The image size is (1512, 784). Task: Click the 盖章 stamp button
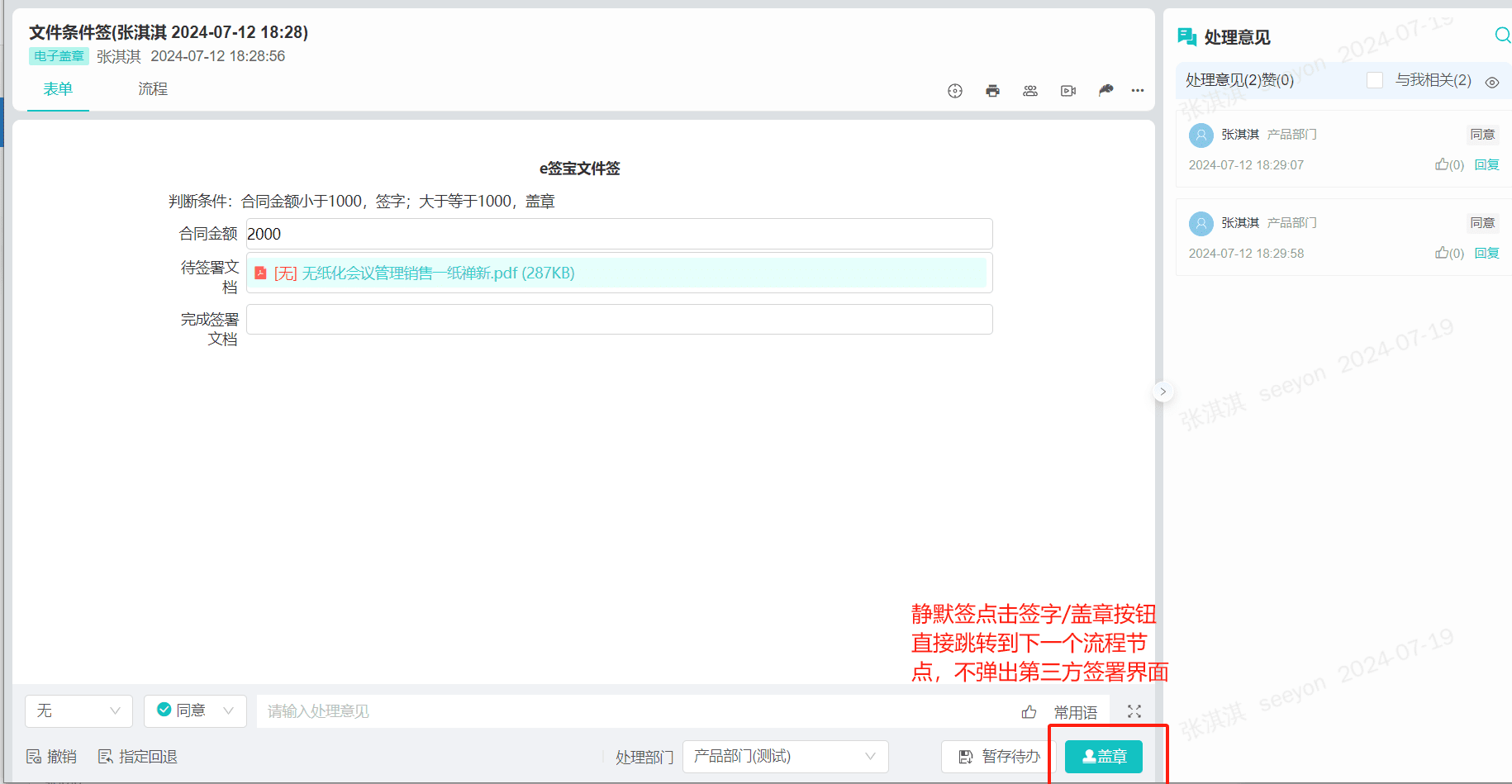click(x=1104, y=757)
